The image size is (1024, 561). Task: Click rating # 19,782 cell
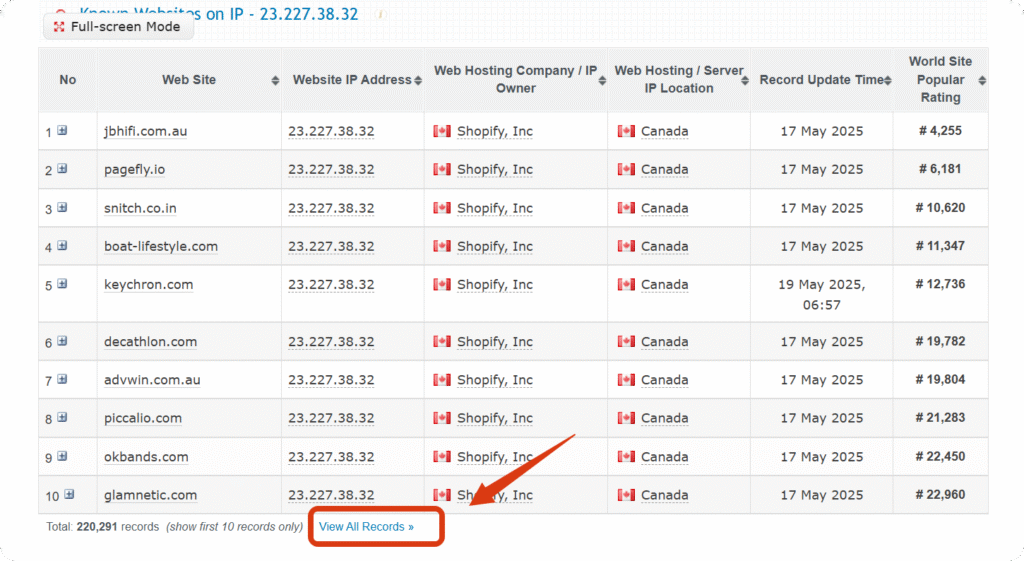(x=940, y=341)
